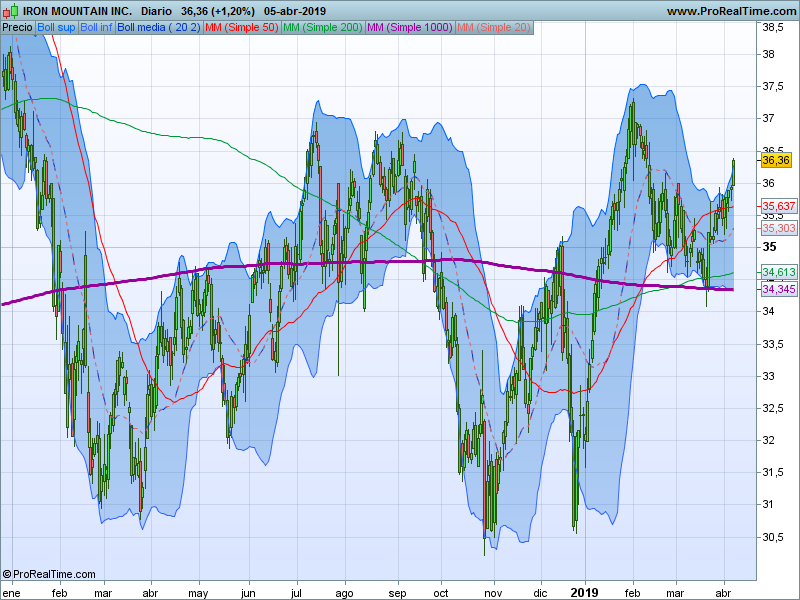
Task: Select the MM (Simple 1000) legend
Action: click(410, 28)
